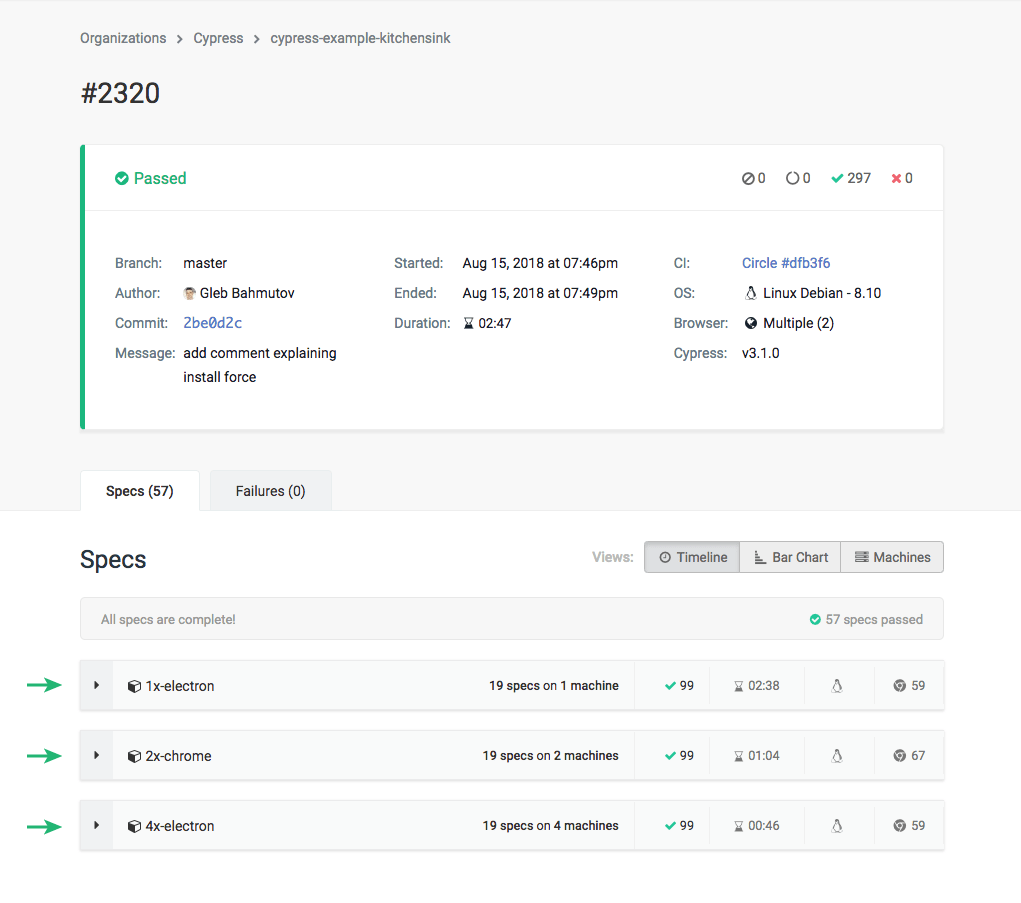Click the Linux penguin icon for 1x-electron group
Image resolution: width=1021 pixels, height=903 pixels.
pos(838,685)
